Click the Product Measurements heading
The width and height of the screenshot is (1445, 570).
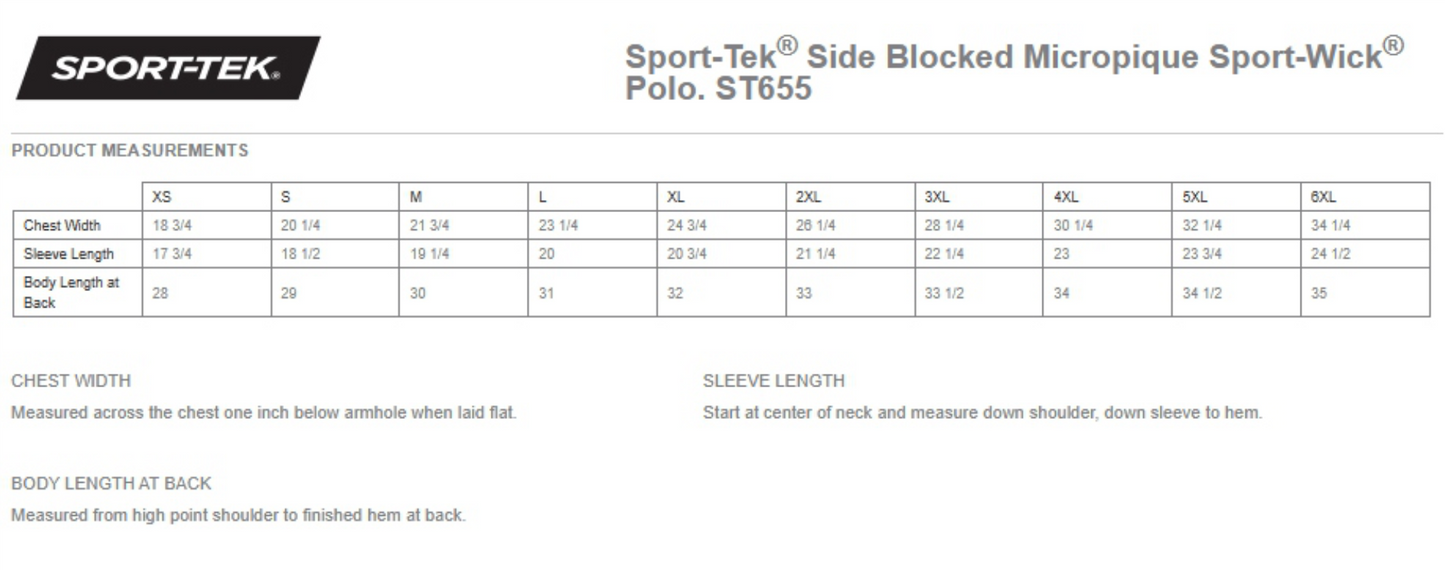click(x=129, y=151)
